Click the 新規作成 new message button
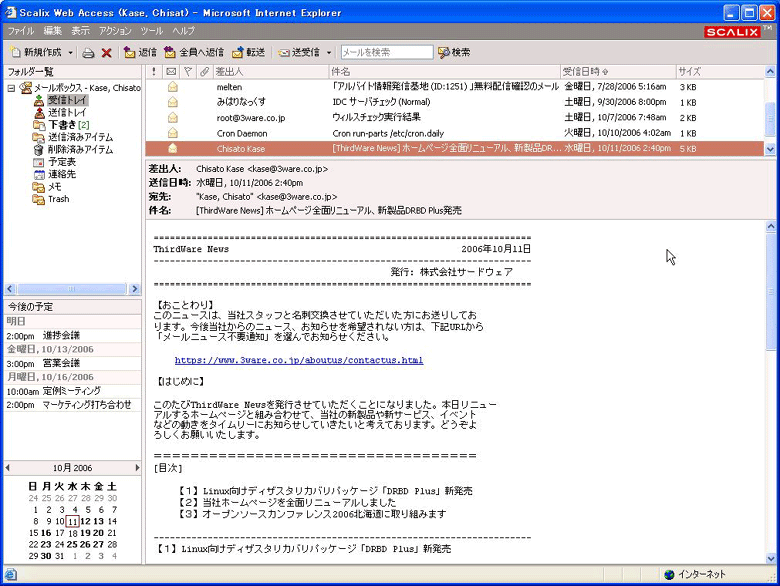The width and height of the screenshot is (780, 586). 36,52
